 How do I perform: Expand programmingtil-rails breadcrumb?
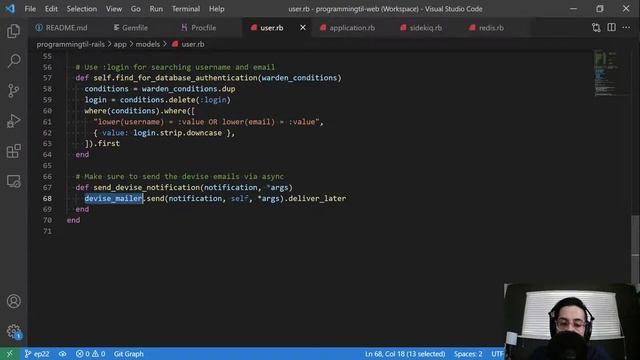(71, 44)
